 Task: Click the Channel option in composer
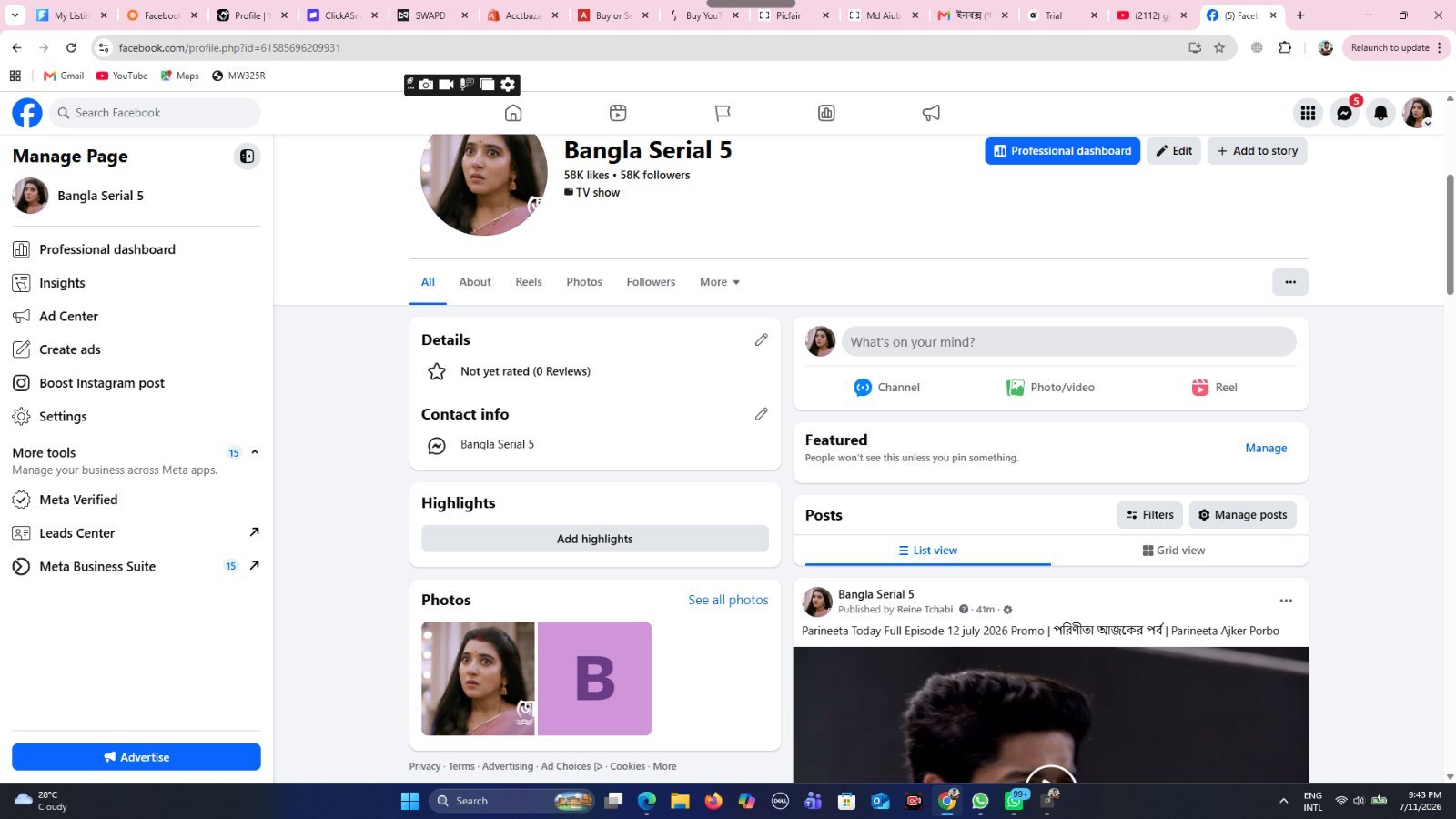(886, 388)
